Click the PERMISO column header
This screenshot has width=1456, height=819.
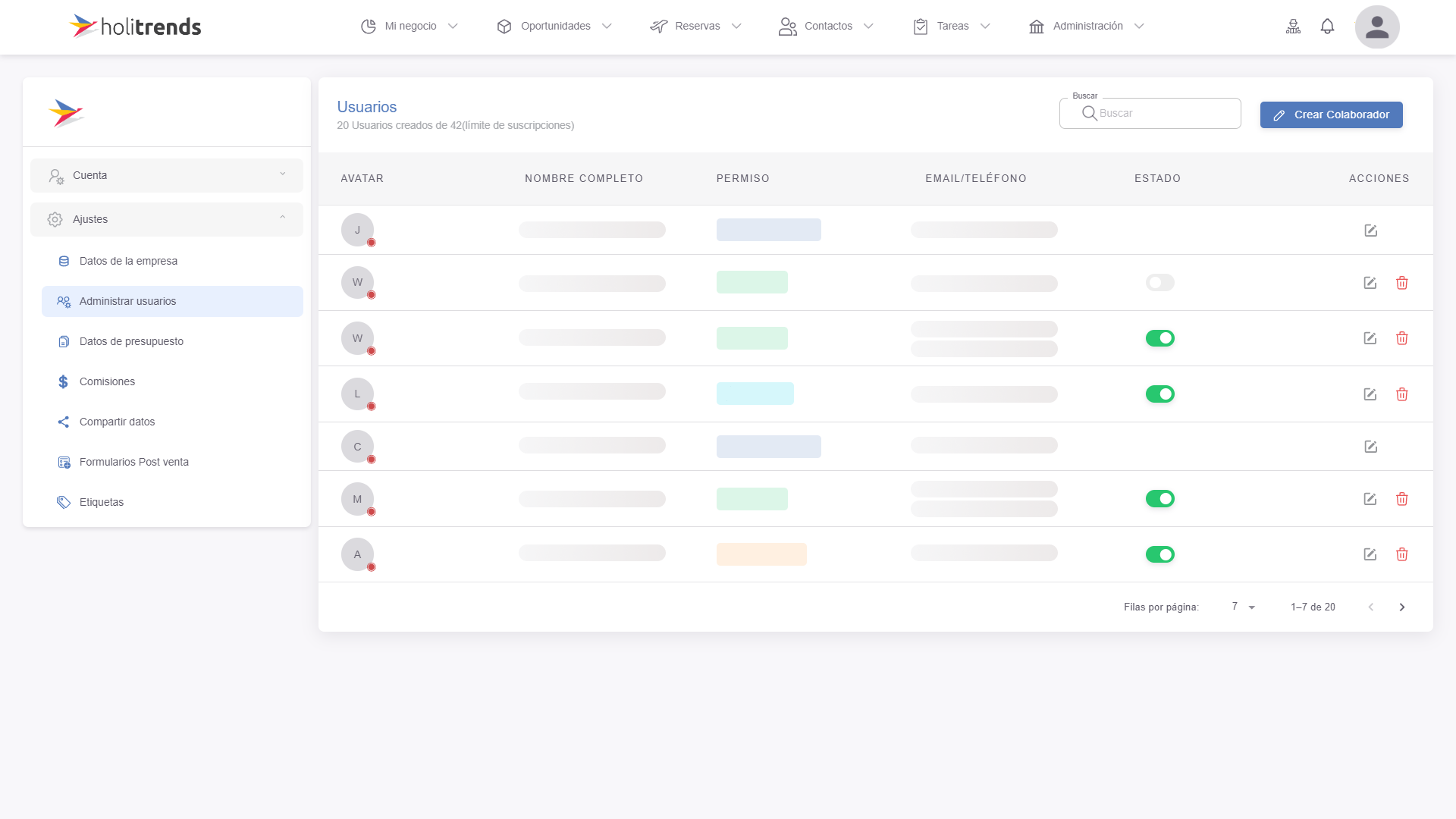(743, 178)
